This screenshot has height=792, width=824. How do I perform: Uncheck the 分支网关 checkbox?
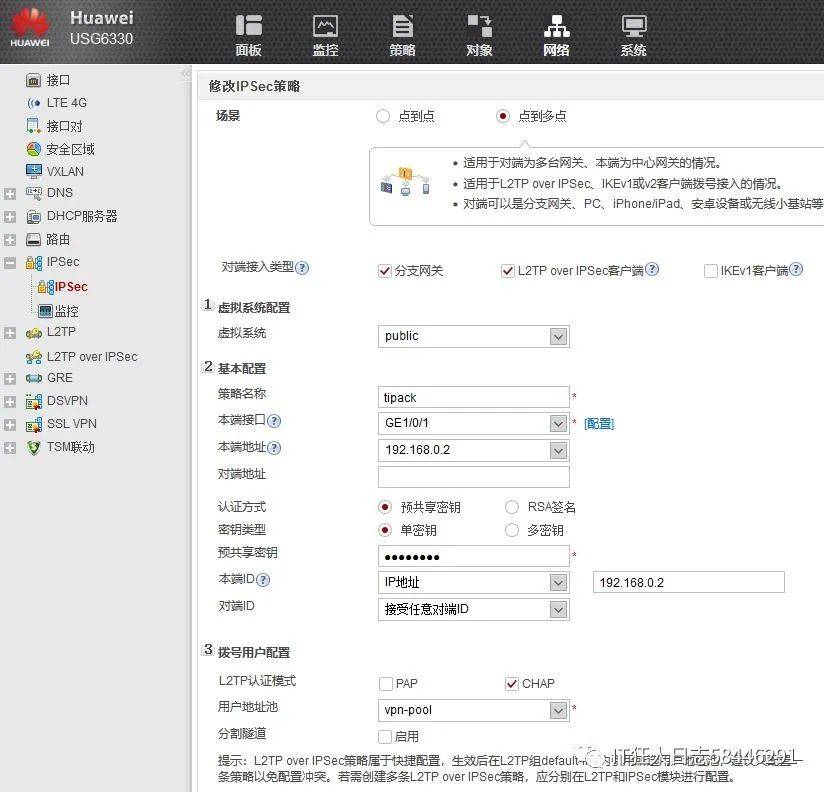pyautogui.click(x=385, y=271)
